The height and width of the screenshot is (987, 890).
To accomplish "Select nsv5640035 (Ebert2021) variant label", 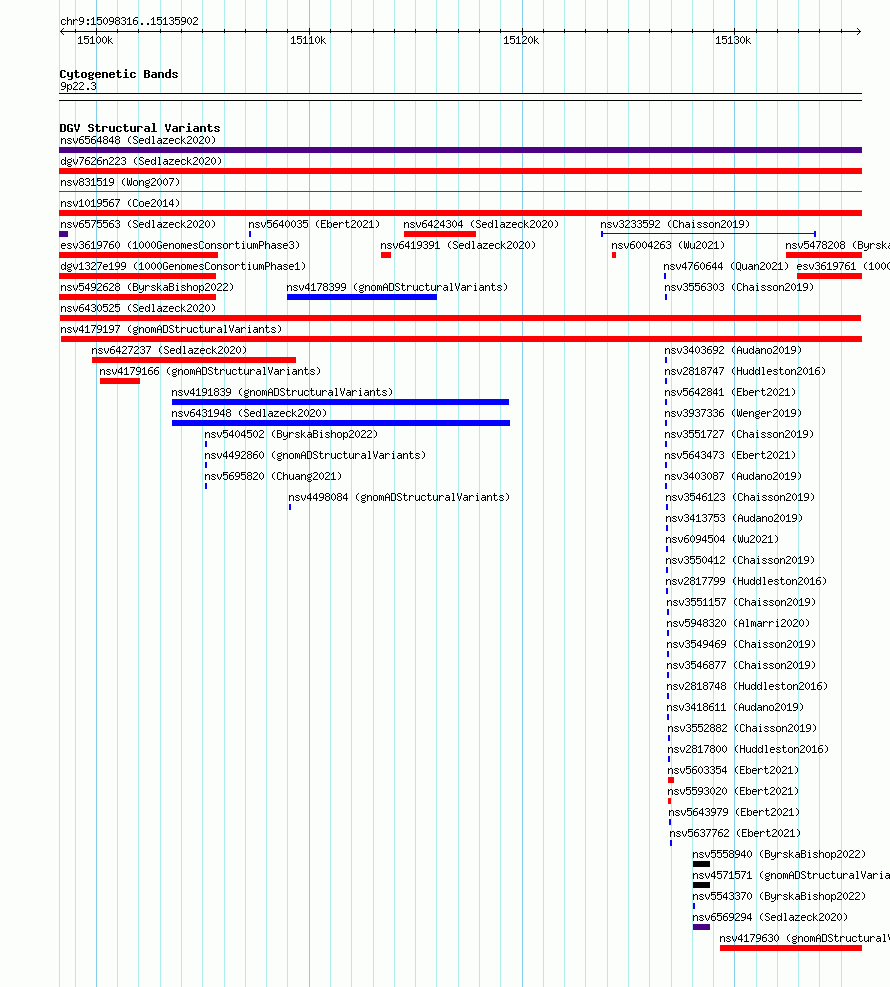I will point(314,224).
